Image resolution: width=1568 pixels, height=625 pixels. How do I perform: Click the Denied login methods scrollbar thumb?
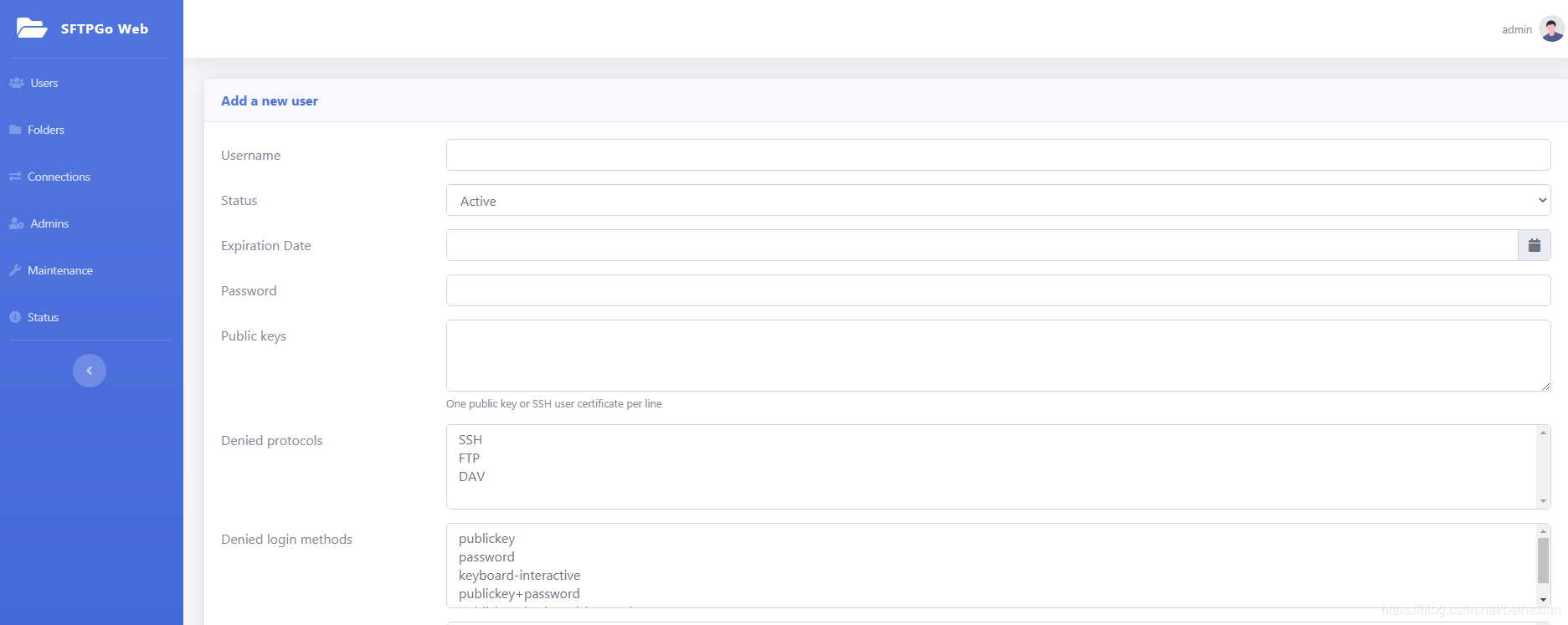pos(1543,561)
